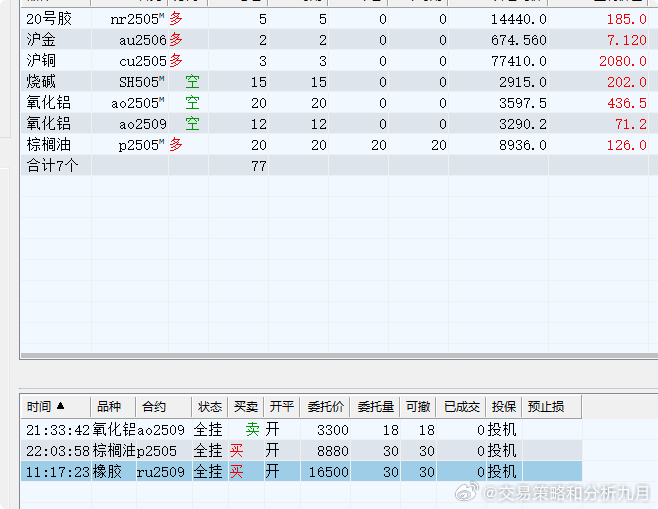Select the 烧碱 position name
Screen dimensions: 658x509
pyautogui.click(x=41, y=82)
